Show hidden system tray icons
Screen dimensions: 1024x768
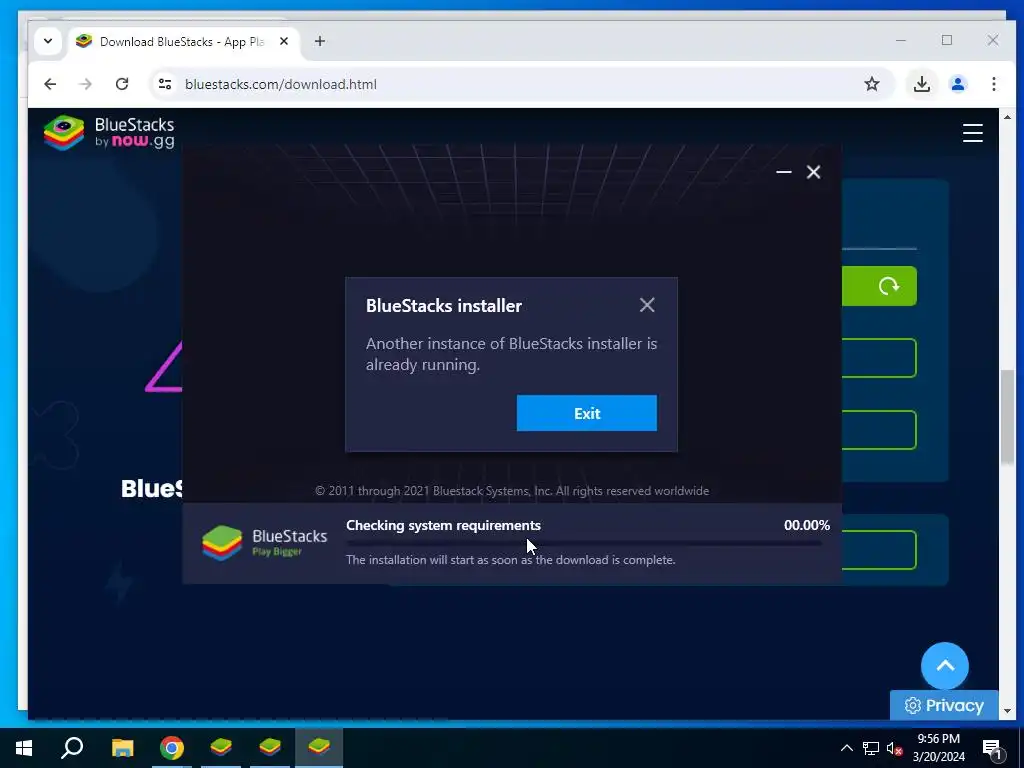[x=846, y=748]
